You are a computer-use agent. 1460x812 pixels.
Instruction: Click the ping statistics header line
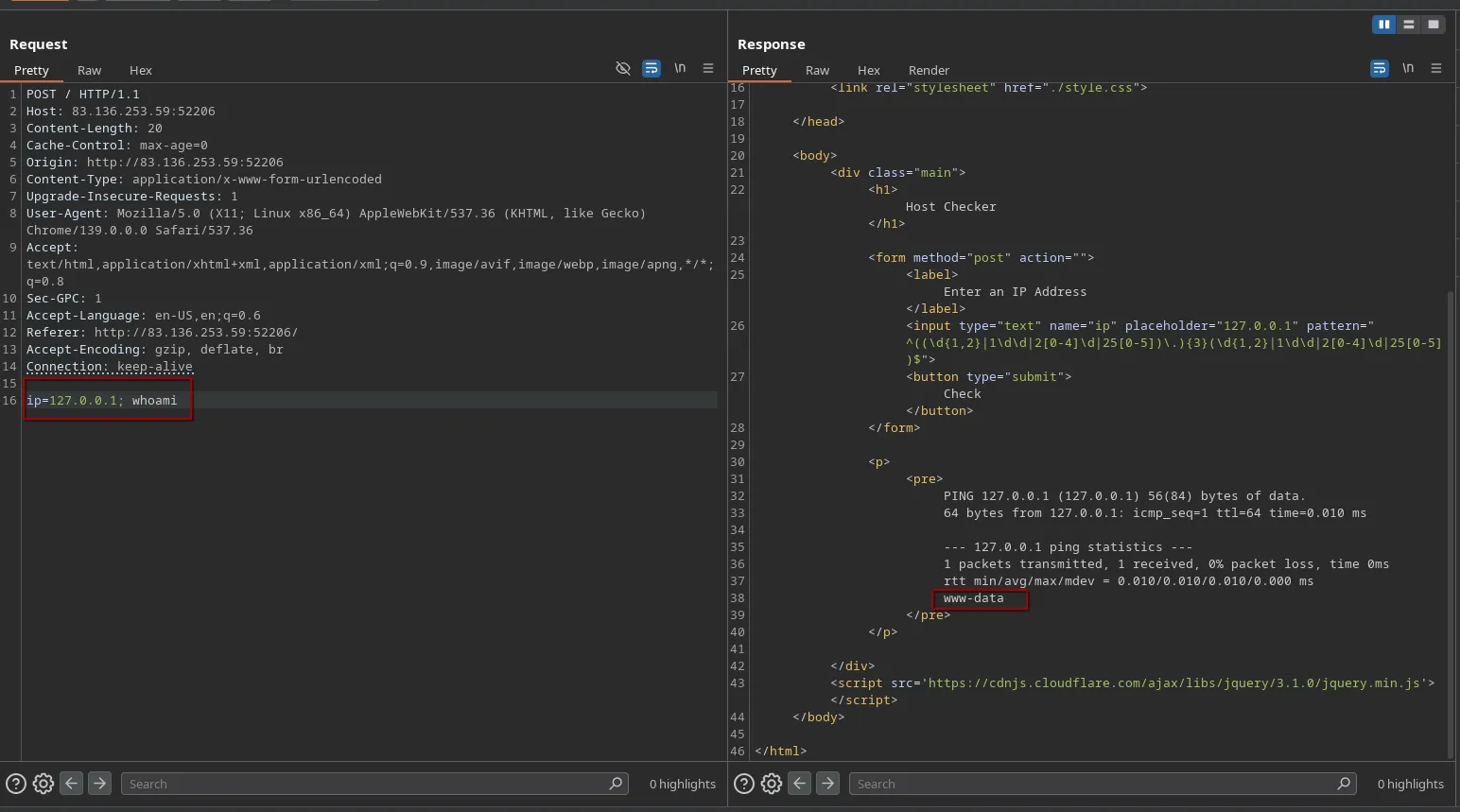1068,547
